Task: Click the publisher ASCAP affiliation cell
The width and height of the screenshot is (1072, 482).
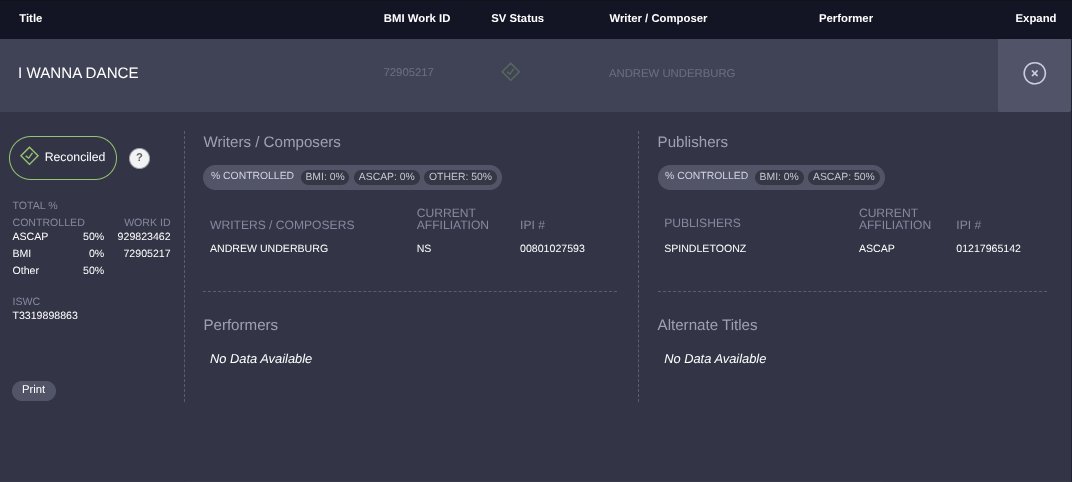Action: point(876,249)
